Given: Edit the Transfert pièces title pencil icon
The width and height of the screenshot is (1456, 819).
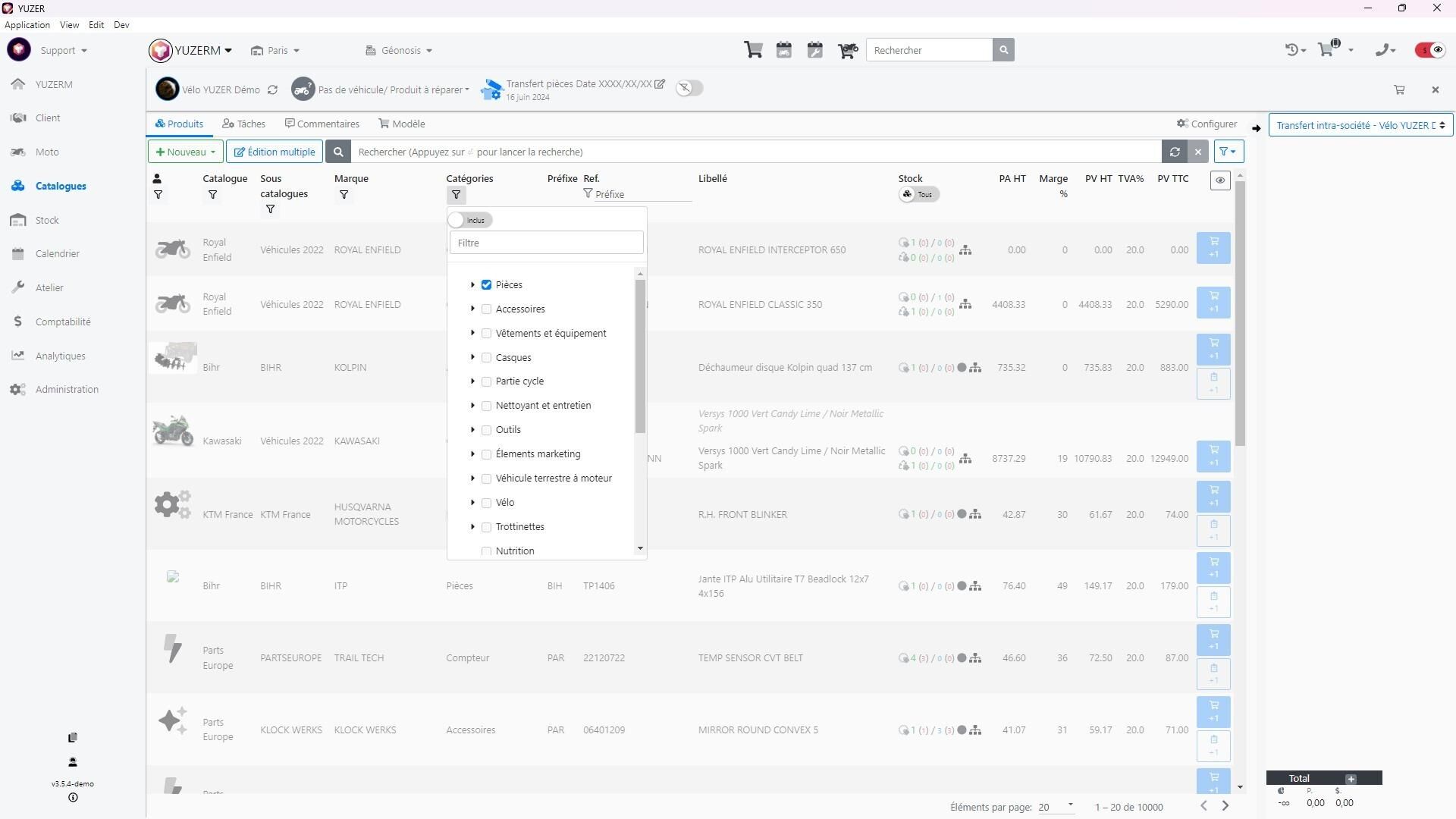Looking at the screenshot, I should coord(660,84).
